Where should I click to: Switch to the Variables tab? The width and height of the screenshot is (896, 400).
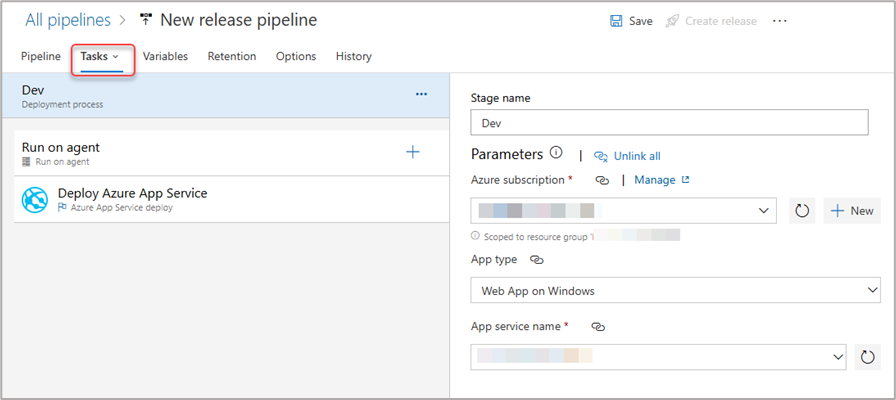pos(165,57)
